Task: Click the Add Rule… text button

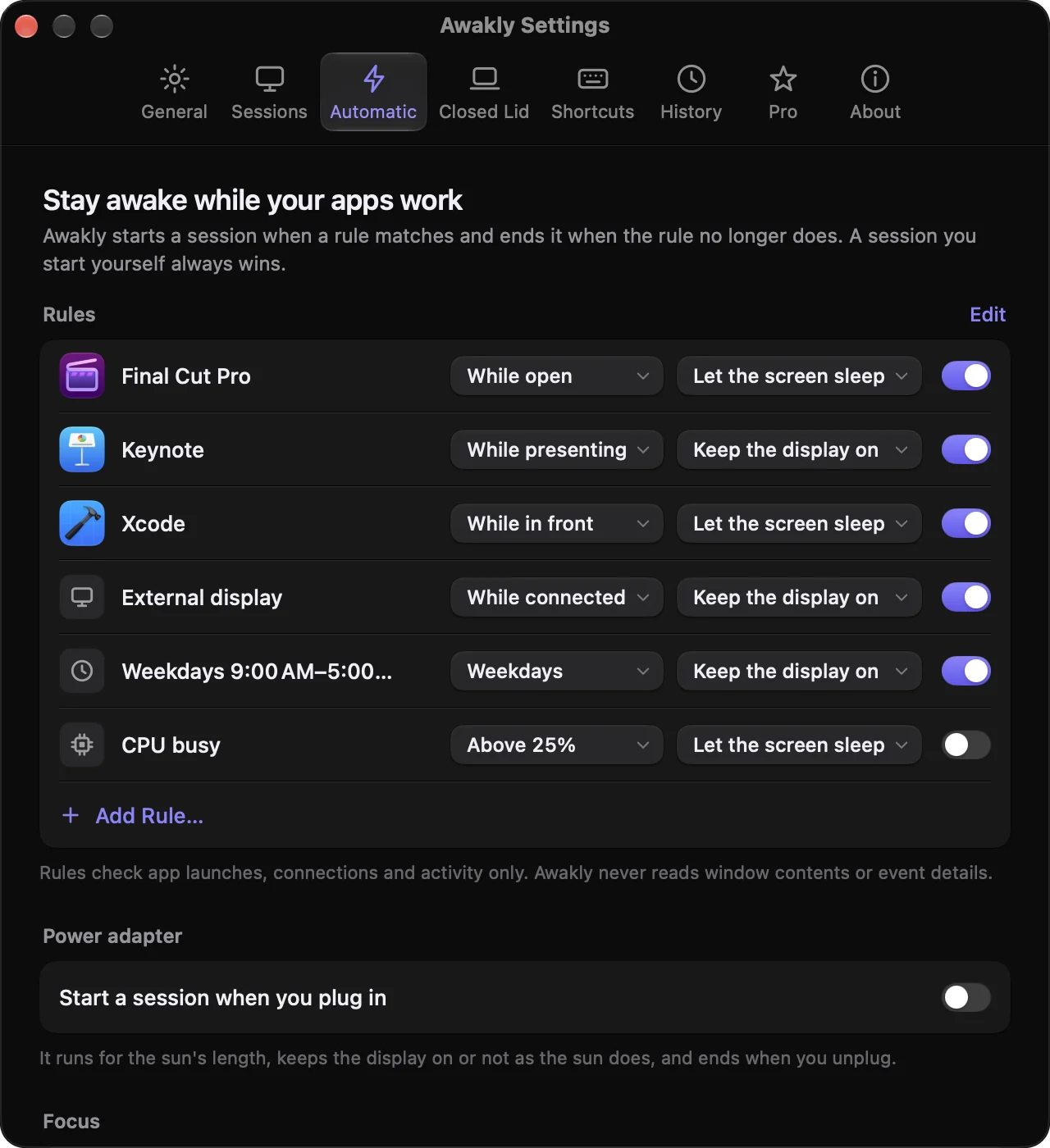Action: point(149,815)
